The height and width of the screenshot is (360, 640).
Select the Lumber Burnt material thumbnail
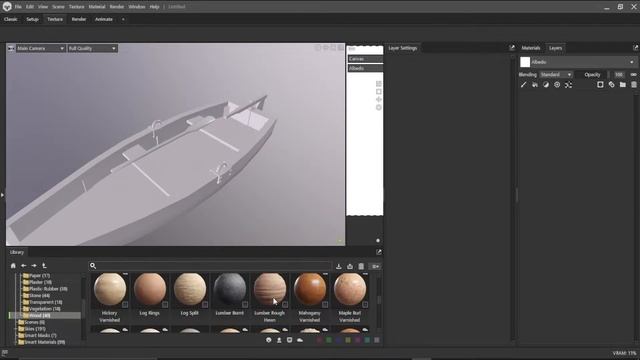230,289
